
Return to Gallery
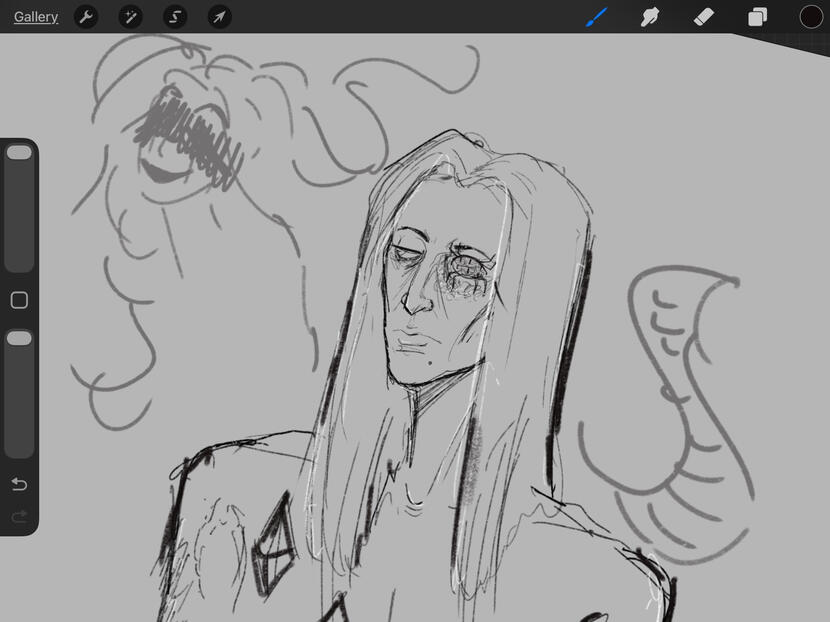point(36,17)
